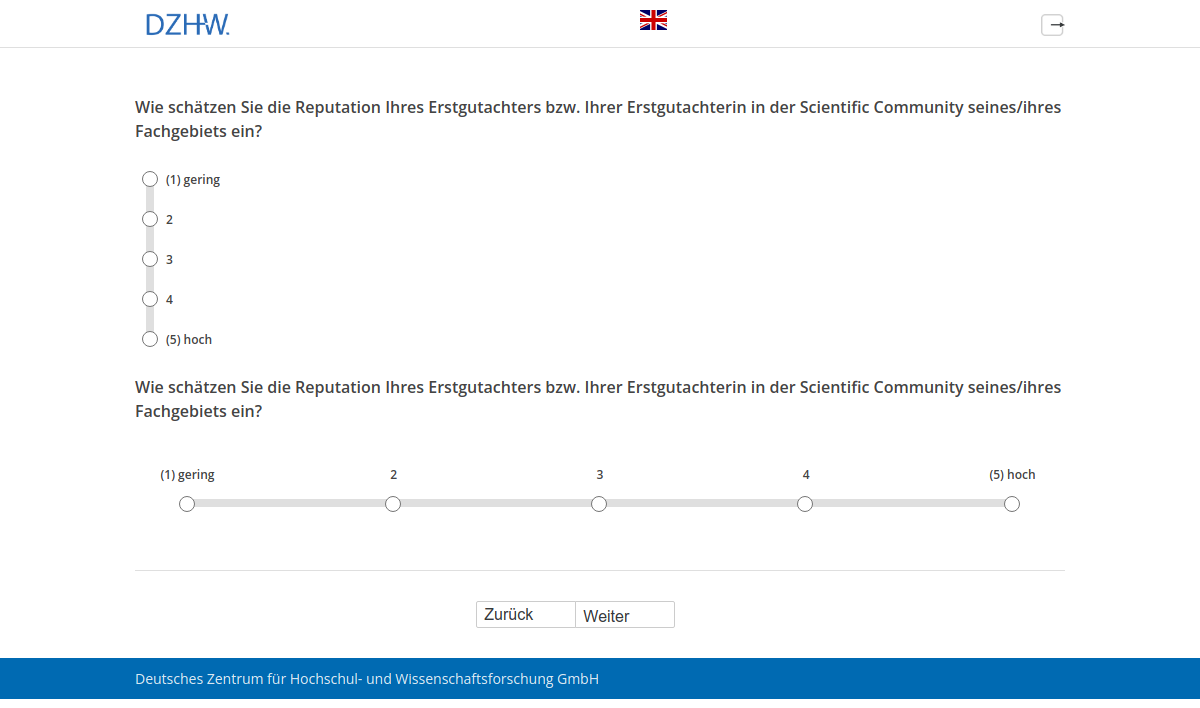Click the DZHW logo

188,24
